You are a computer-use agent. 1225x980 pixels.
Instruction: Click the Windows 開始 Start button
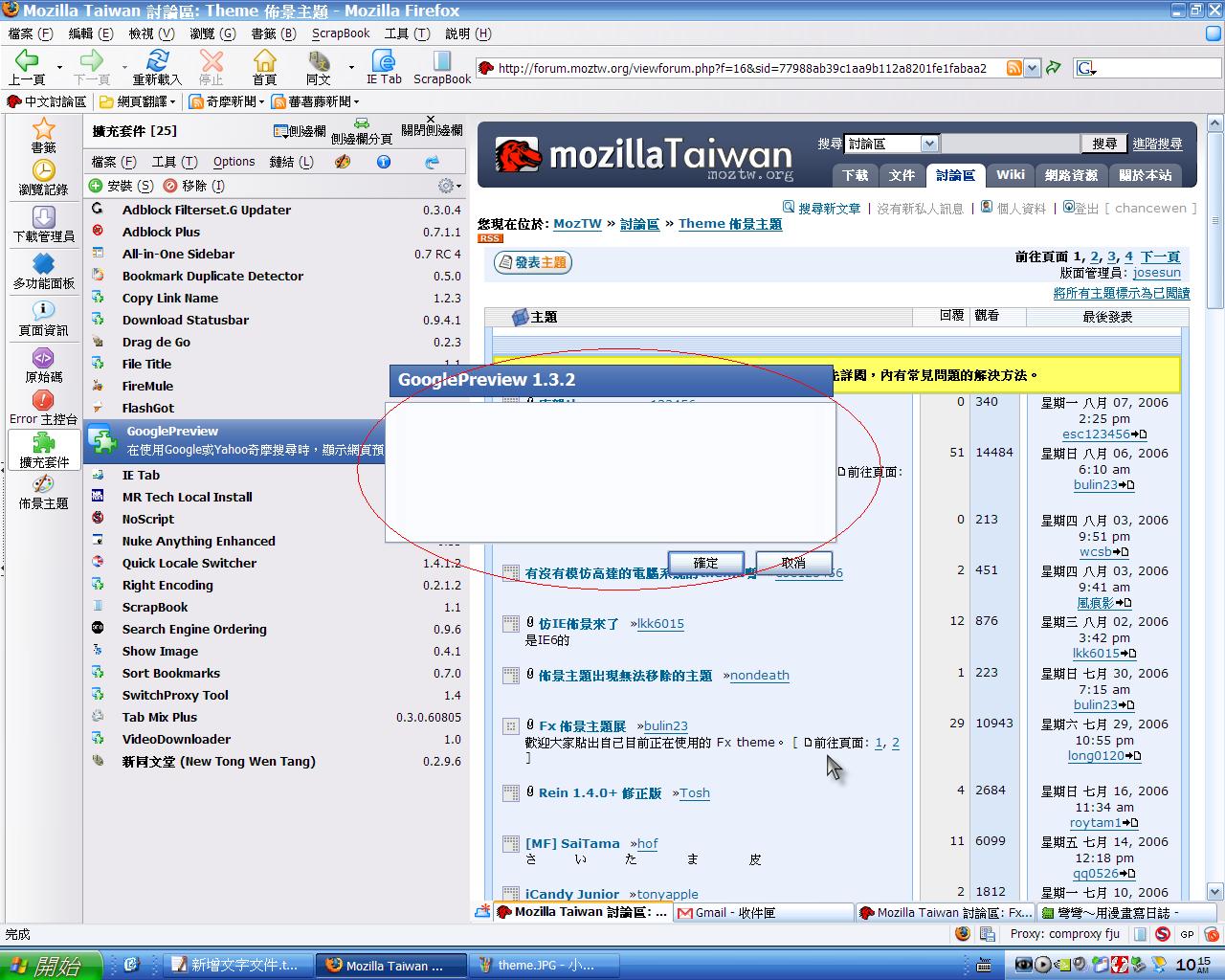[x=52, y=966]
